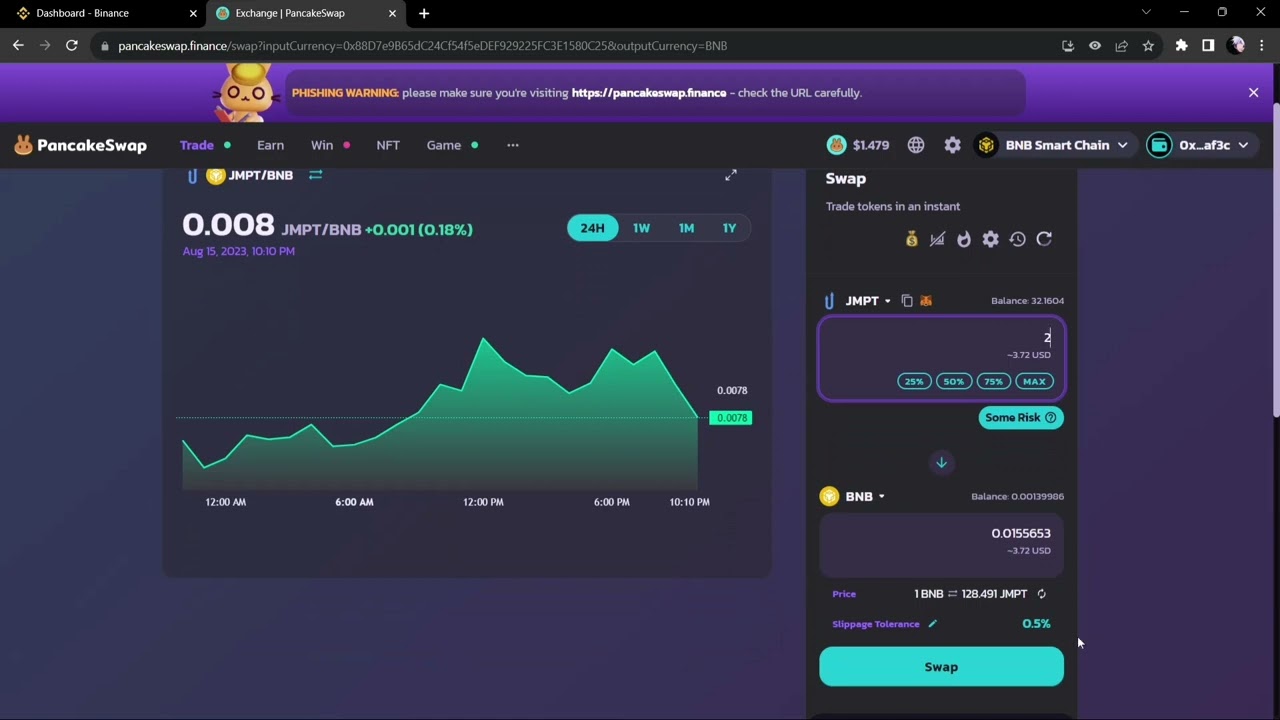The image size is (1280, 720).
Task: Click the CAKE price $1.479
Action: tap(858, 145)
